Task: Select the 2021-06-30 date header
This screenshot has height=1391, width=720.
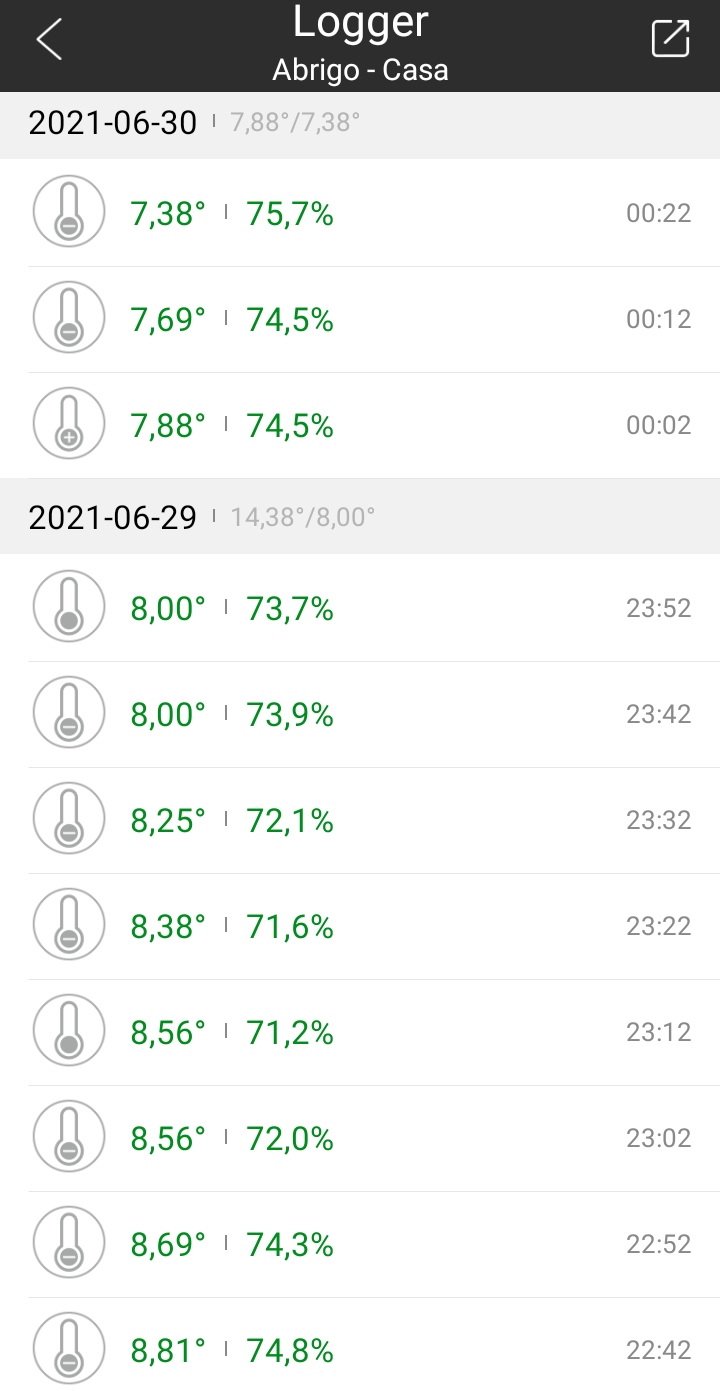Action: coord(112,123)
